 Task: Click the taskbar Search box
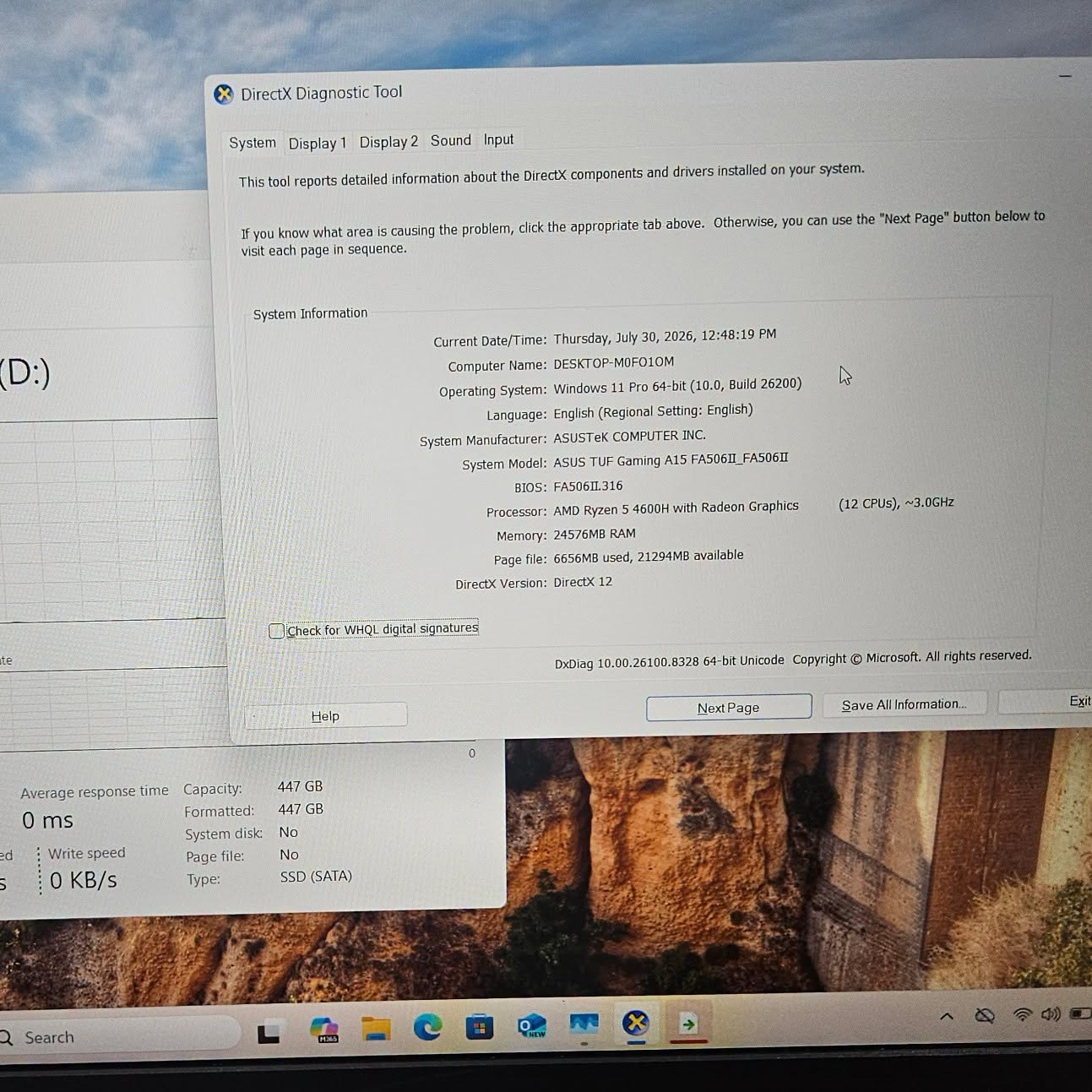click(117, 1036)
